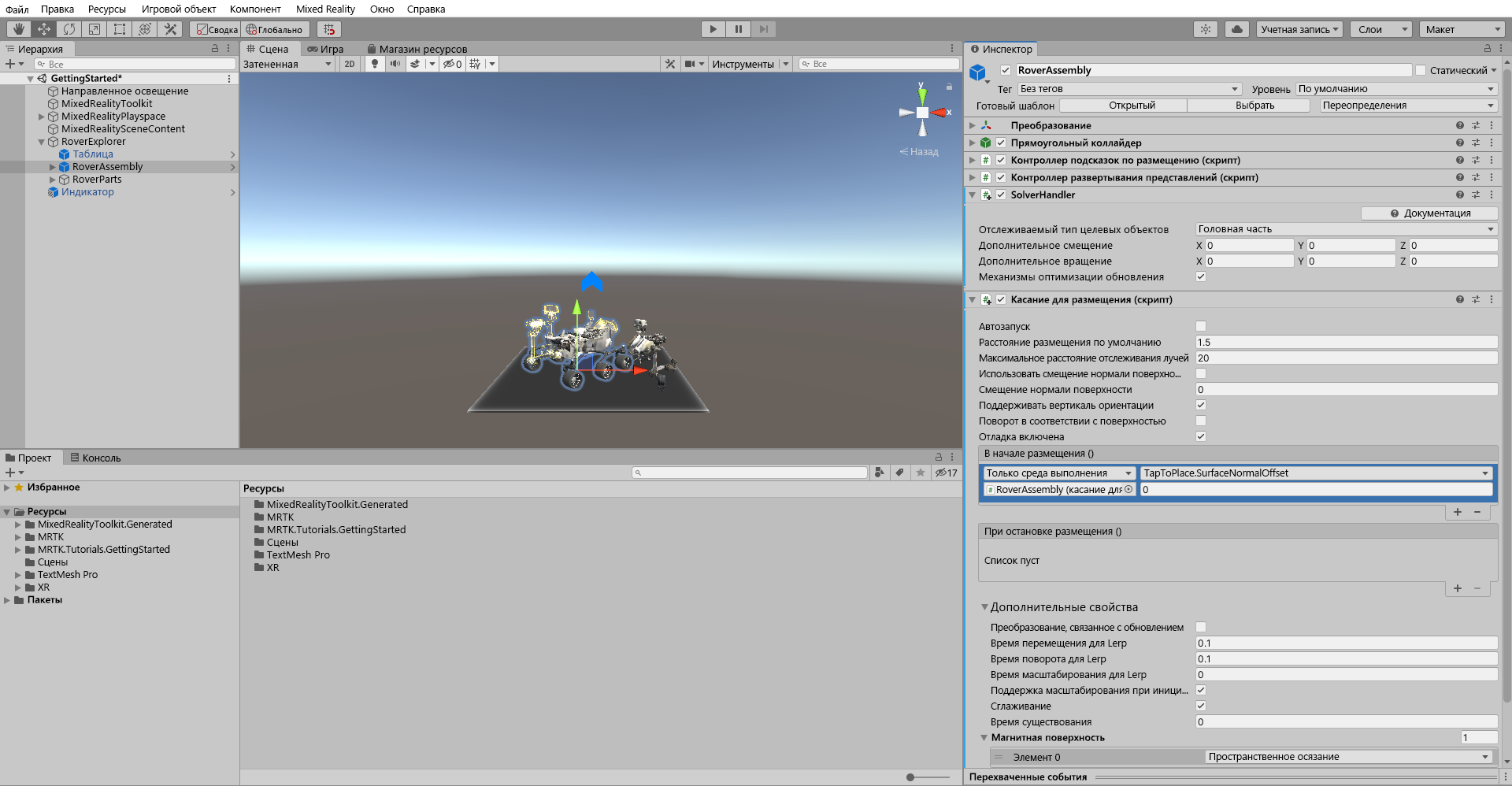Switch to the Игра tab
This screenshot has width=1512, height=786.
point(325,49)
